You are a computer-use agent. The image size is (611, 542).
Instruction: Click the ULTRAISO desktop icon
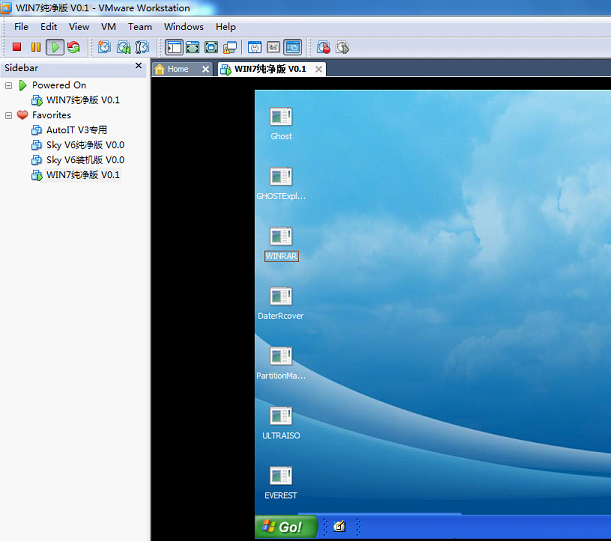click(x=281, y=416)
